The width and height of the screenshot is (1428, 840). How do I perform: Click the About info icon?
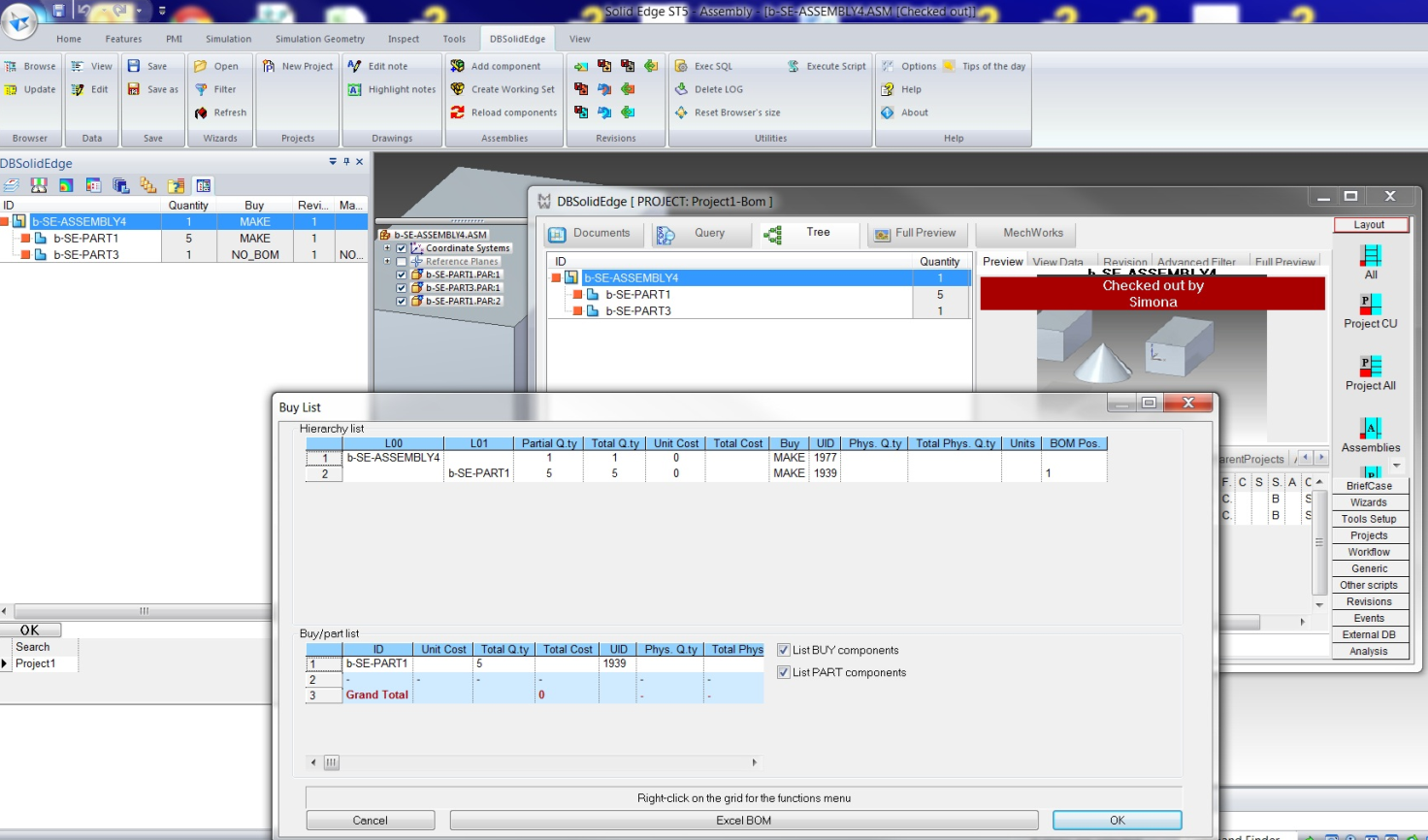point(888,113)
